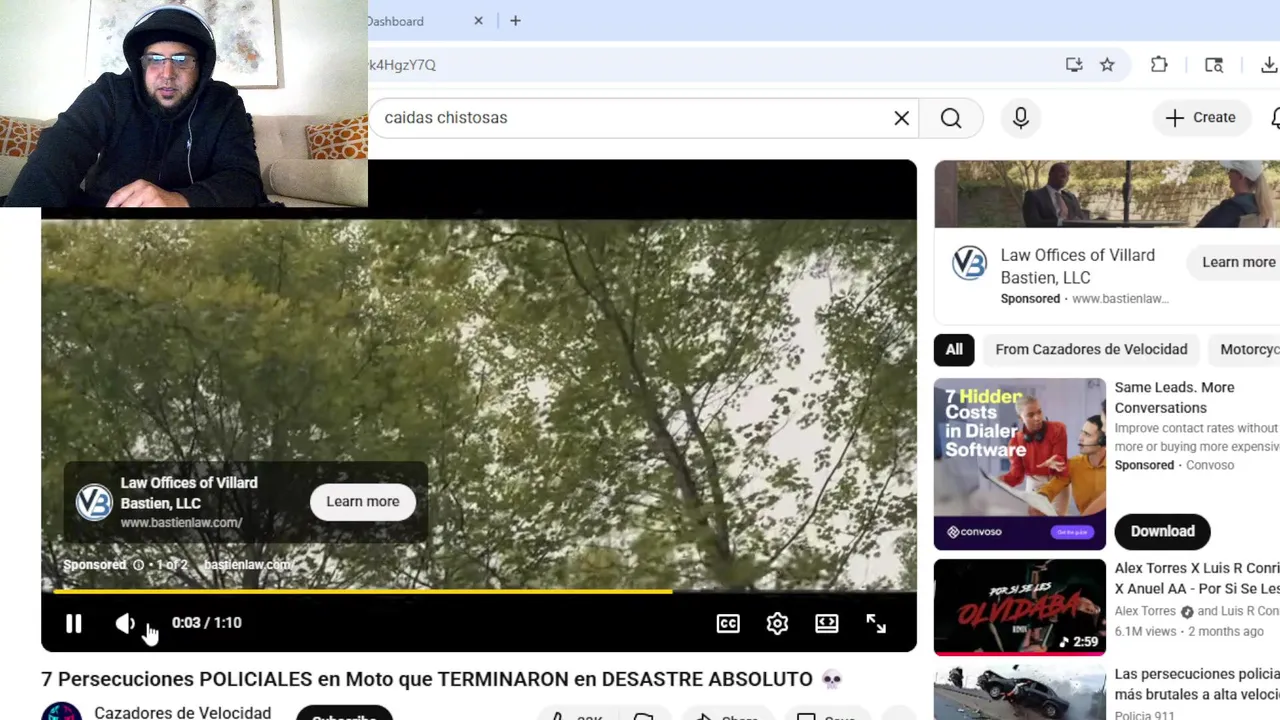1280x720 pixels.
Task: Click the Law Offices logo in sidebar ad
Action: 969,264
